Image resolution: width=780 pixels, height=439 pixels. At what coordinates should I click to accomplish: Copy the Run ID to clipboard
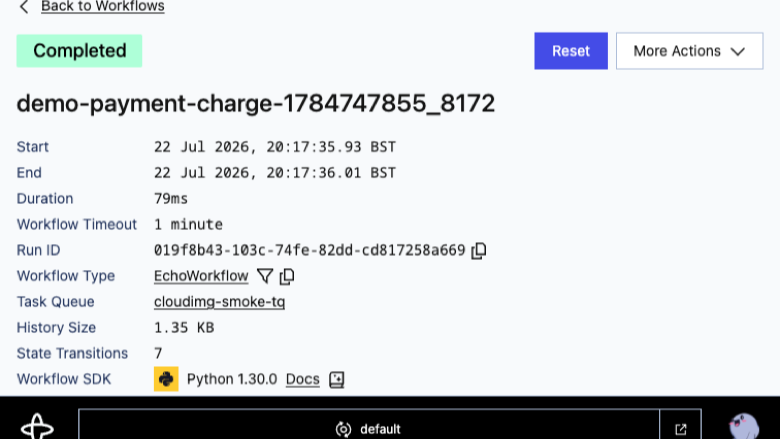[479, 250]
